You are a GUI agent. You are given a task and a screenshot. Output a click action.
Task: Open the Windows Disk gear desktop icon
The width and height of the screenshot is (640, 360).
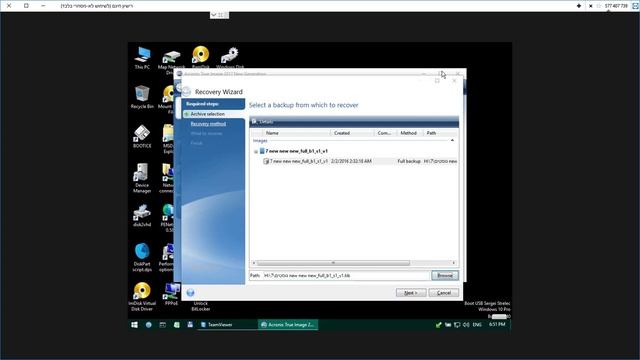click(230, 58)
